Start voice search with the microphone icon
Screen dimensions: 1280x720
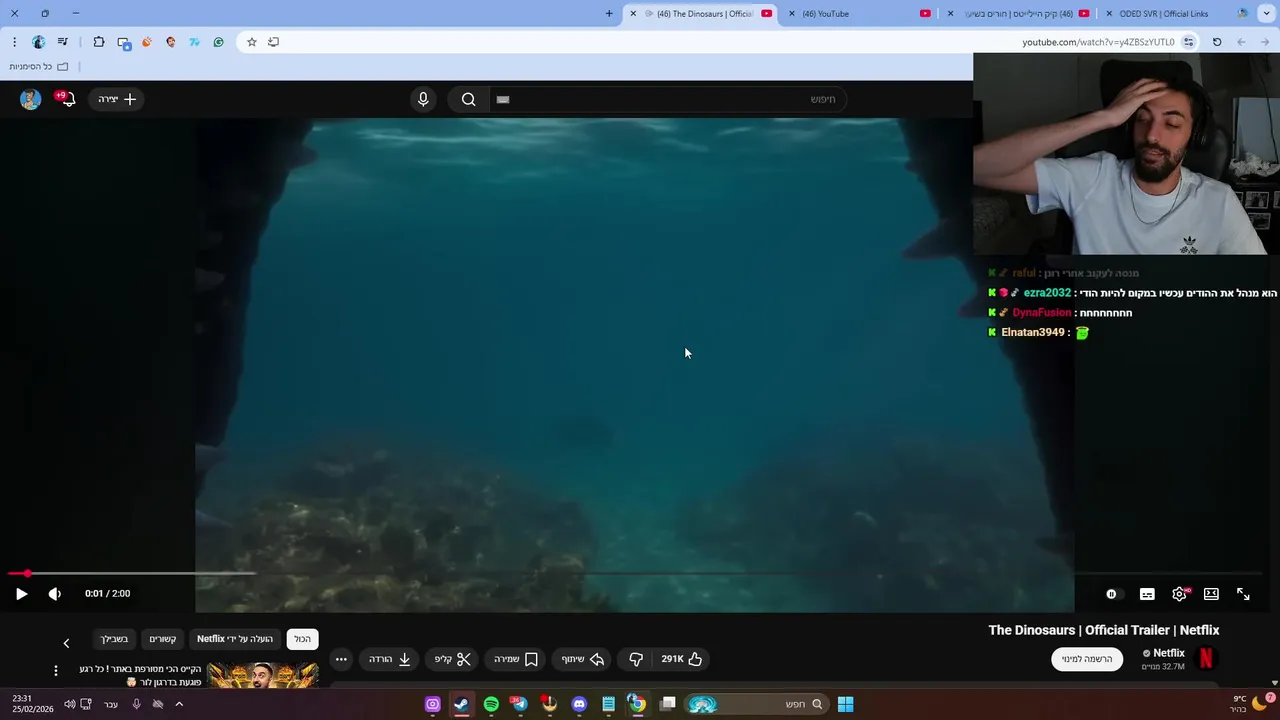[x=423, y=99]
